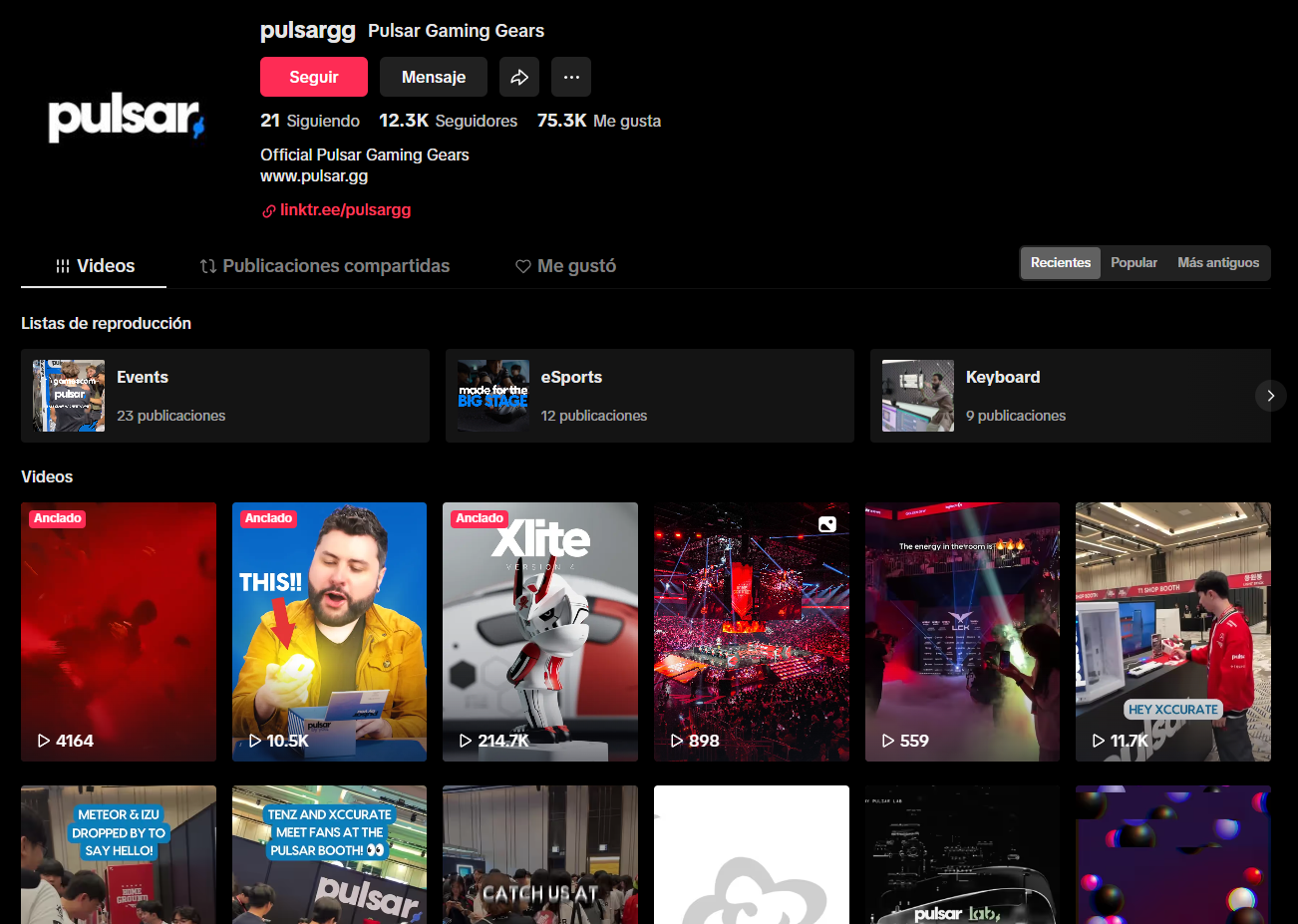This screenshot has width=1298, height=924.
Task: Open the Keyboard playlist
Action: (1071, 396)
